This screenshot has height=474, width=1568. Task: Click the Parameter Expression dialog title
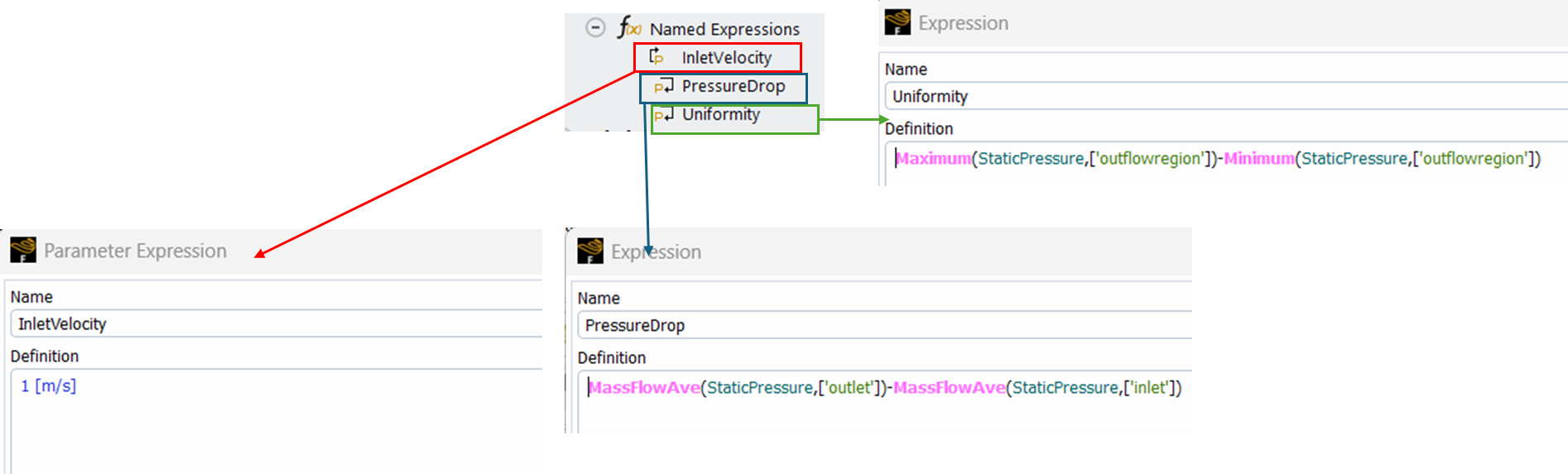pos(135,251)
